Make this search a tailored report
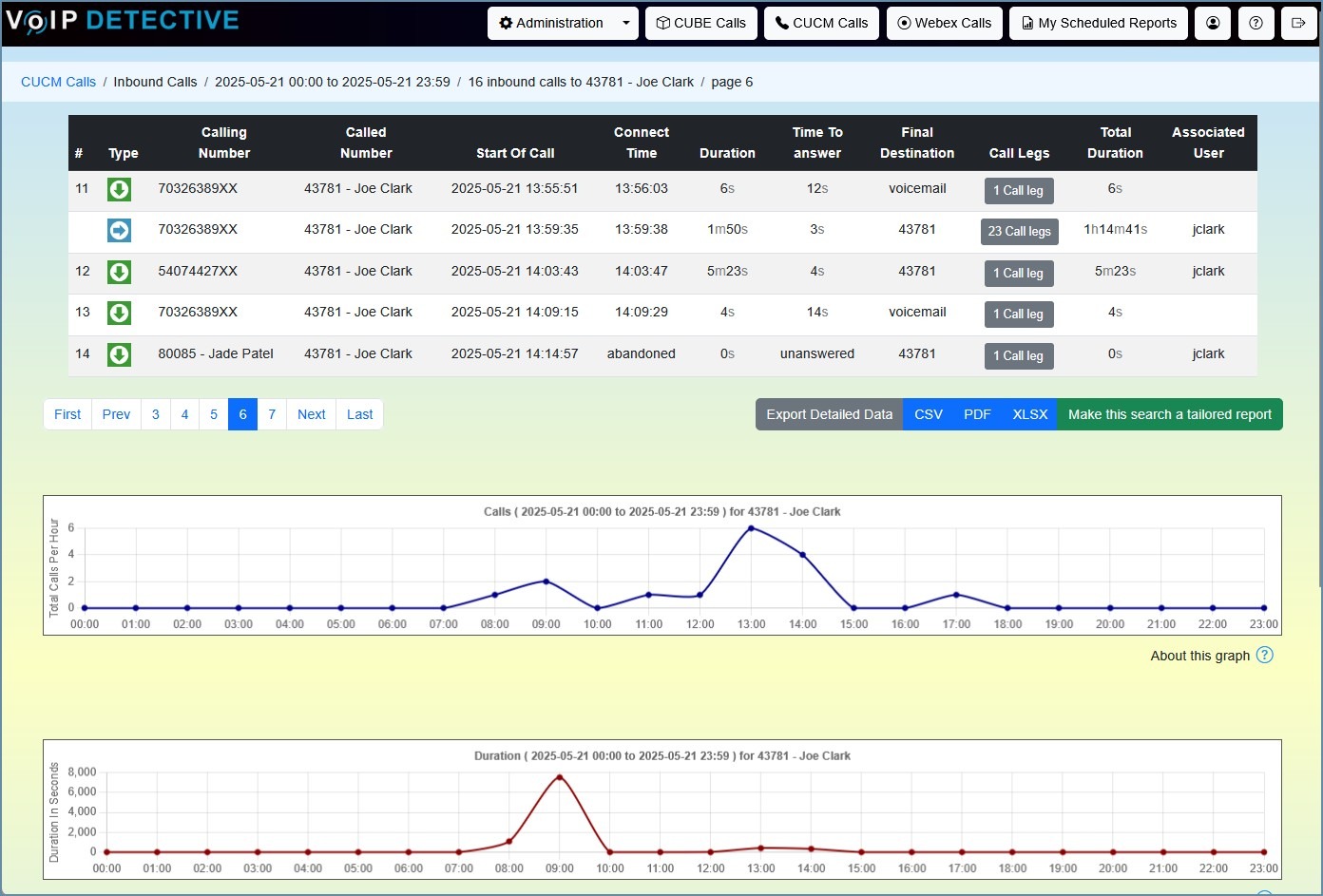This screenshot has height=896, width=1323. 1170,414
